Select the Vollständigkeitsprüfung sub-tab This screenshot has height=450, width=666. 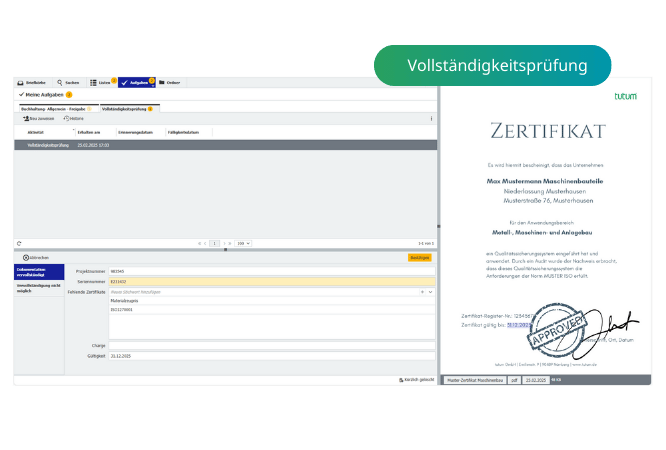click(x=130, y=109)
